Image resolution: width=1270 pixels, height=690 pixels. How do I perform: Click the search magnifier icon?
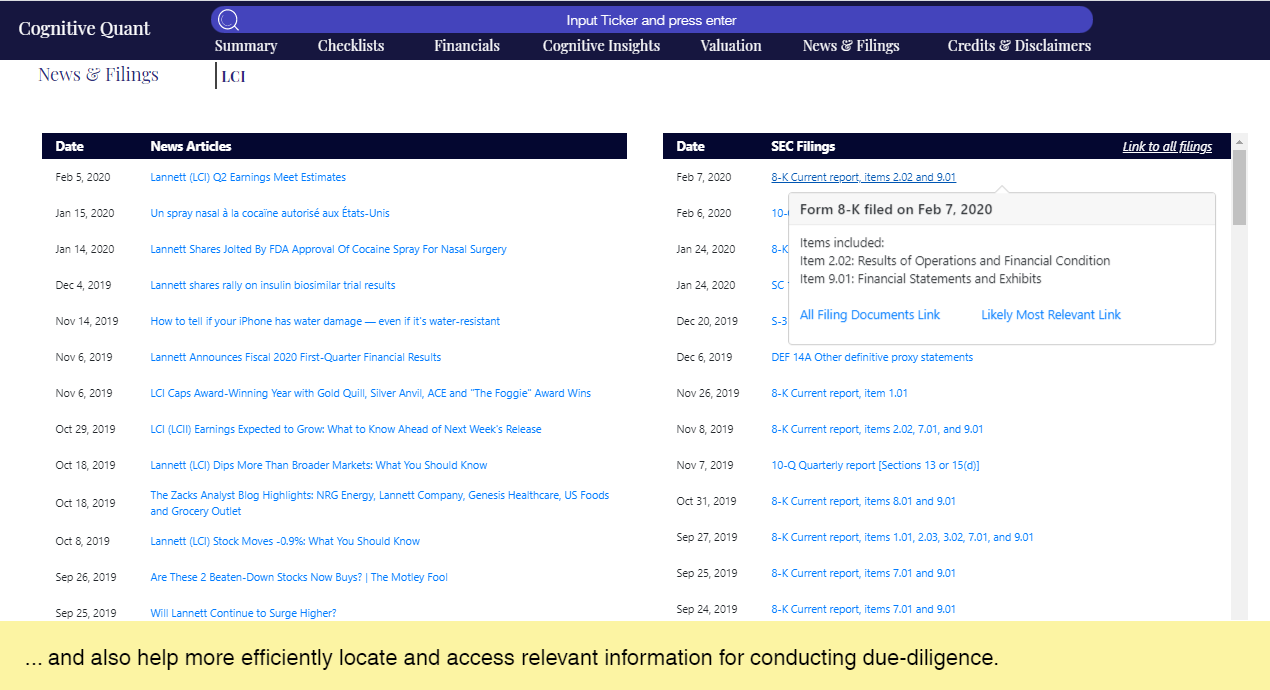(228, 18)
